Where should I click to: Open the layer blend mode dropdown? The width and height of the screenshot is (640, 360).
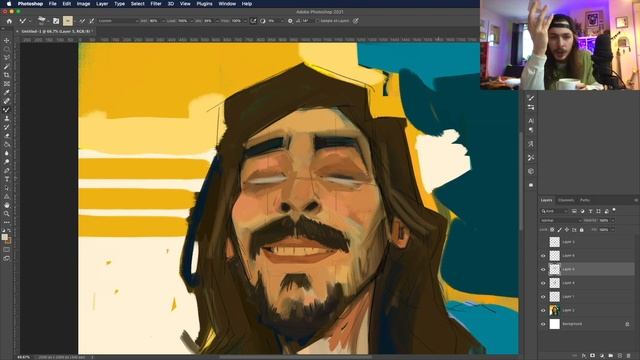tap(560, 220)
